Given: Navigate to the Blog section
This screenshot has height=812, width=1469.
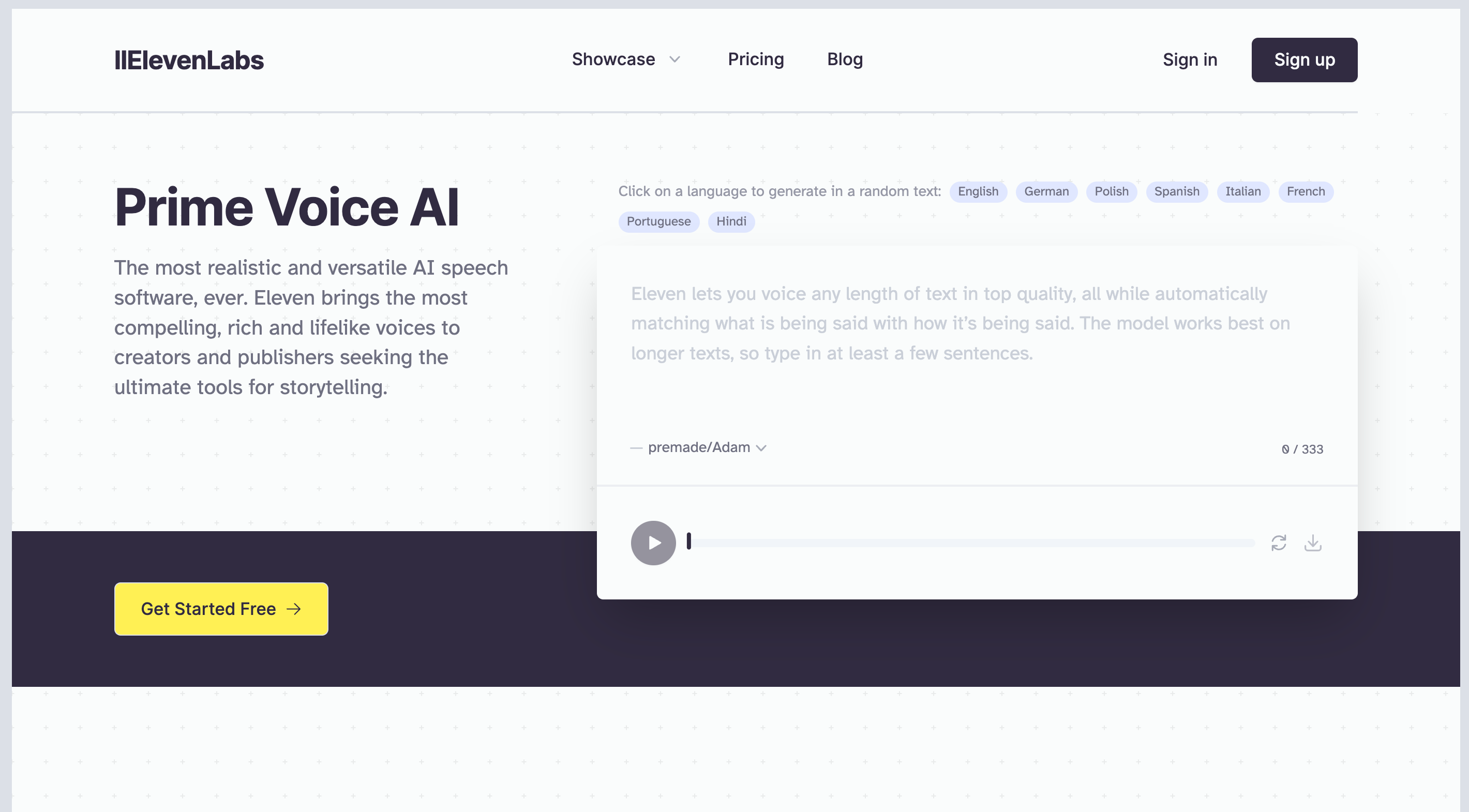Looking at the screenshot, I should click(x=845, y=59).
